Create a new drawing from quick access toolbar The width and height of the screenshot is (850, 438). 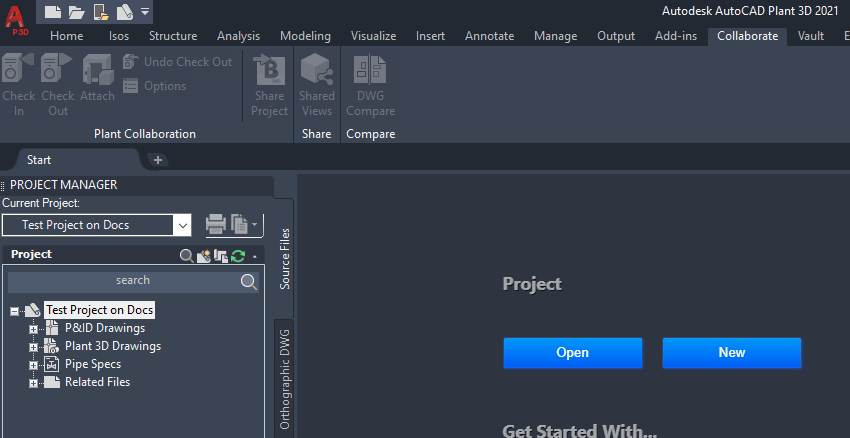53,11
